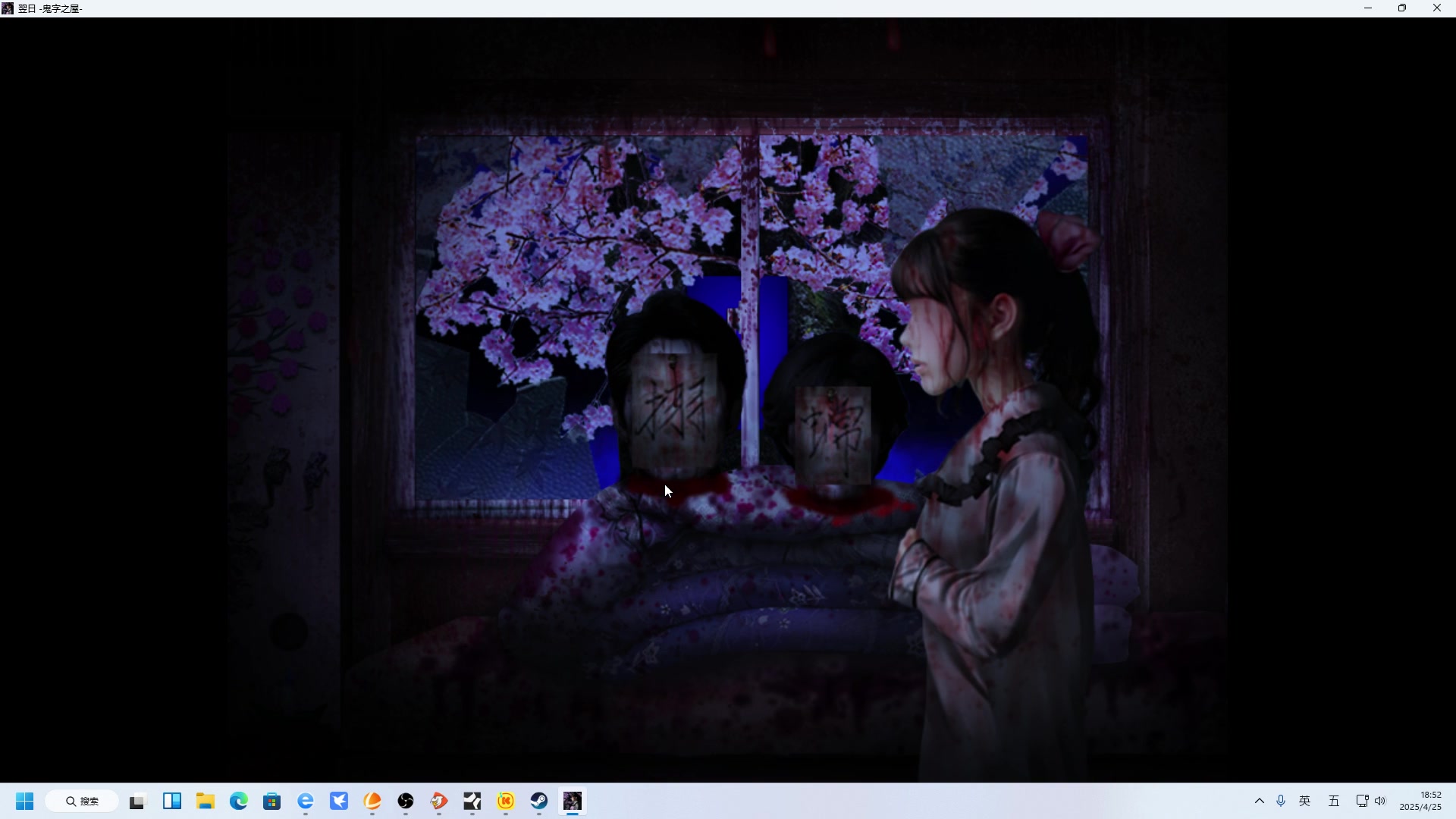Open the Windows Start menu
1456x819 pixels.
point(24,802)
